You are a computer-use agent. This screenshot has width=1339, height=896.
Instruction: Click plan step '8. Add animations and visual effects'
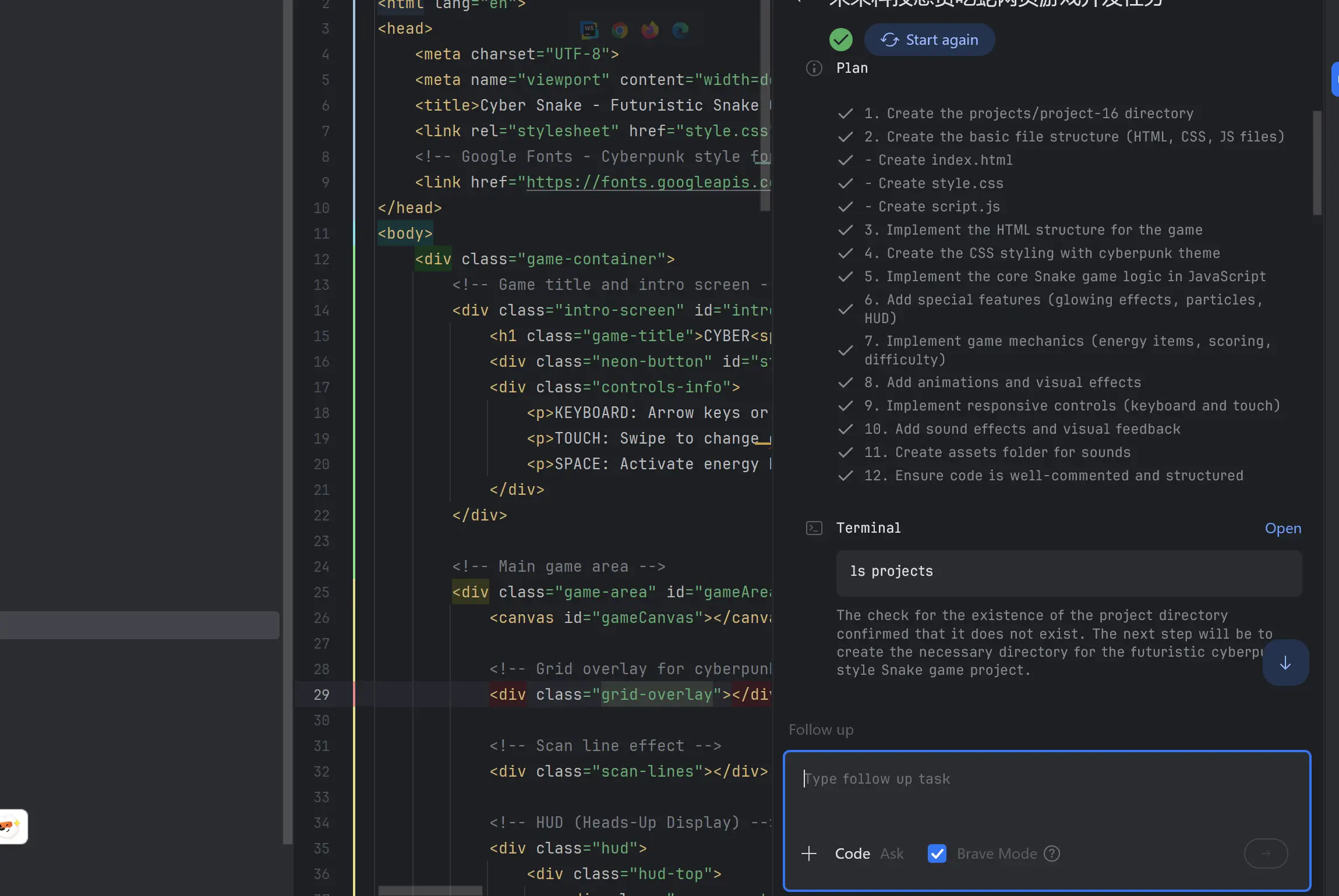tap(1002, 383)
